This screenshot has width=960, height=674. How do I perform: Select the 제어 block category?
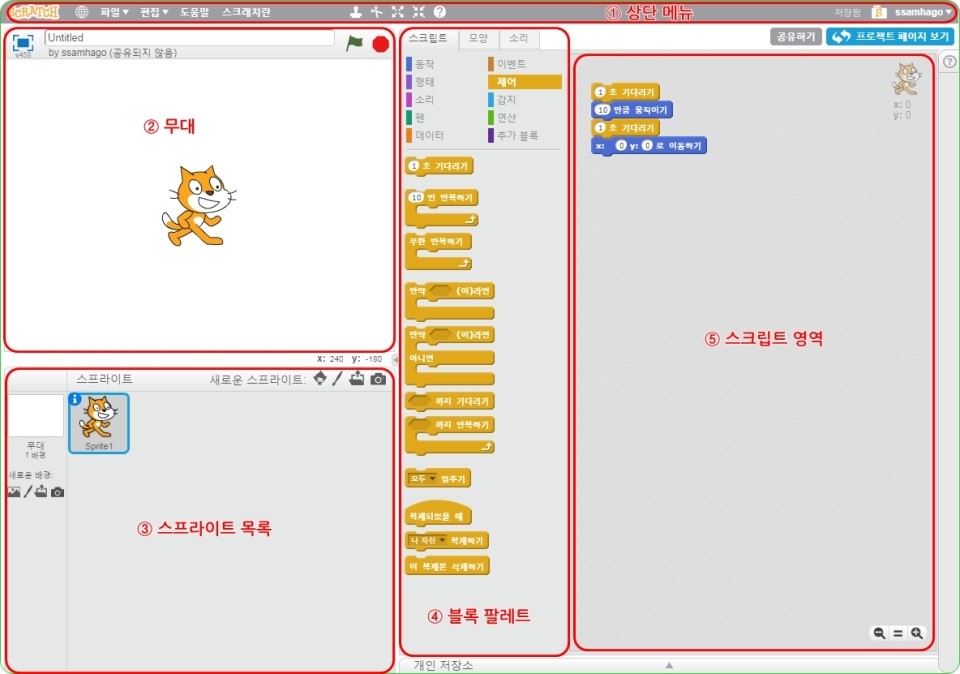coord(525,81)
